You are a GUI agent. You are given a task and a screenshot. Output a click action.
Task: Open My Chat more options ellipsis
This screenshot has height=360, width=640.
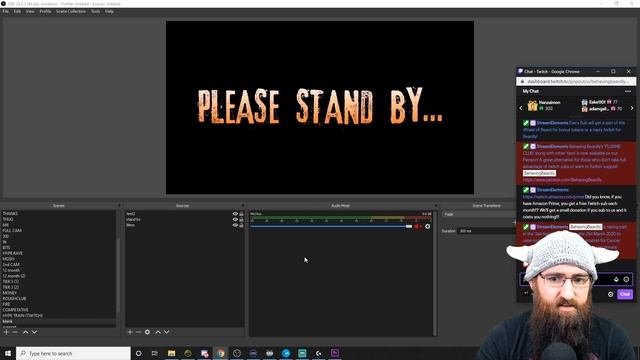628,91
